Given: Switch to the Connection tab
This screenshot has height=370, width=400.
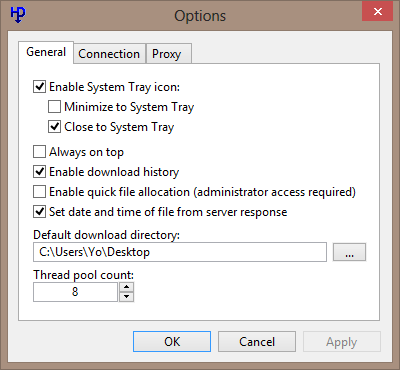Looking at the screenshot, I should coord(109,54).
